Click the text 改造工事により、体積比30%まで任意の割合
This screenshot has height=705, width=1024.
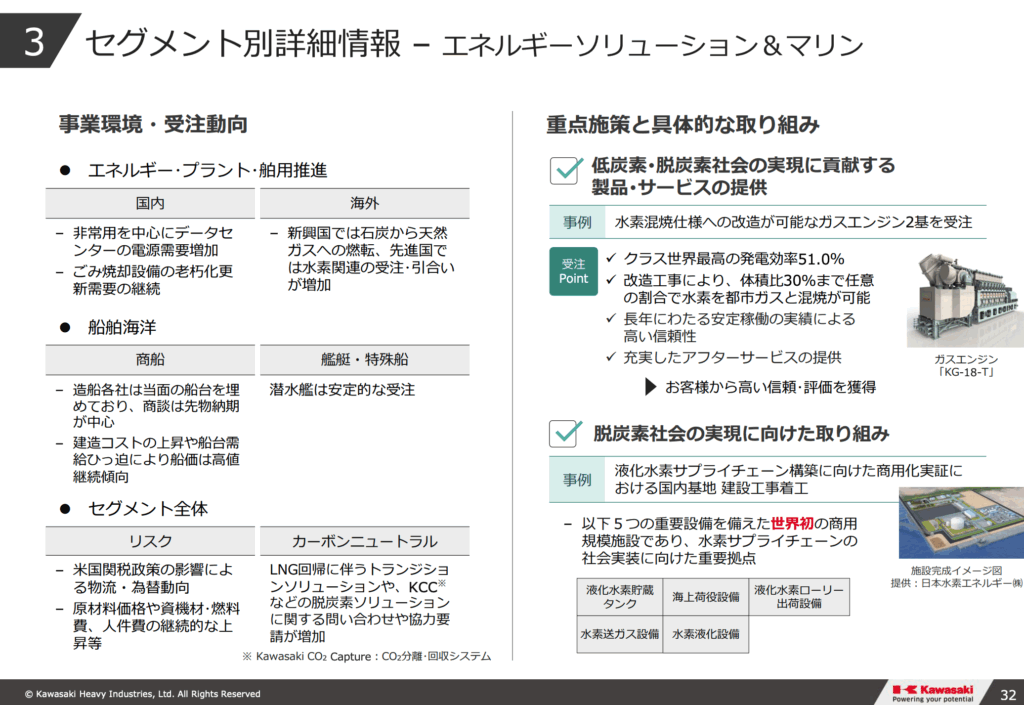748,289
